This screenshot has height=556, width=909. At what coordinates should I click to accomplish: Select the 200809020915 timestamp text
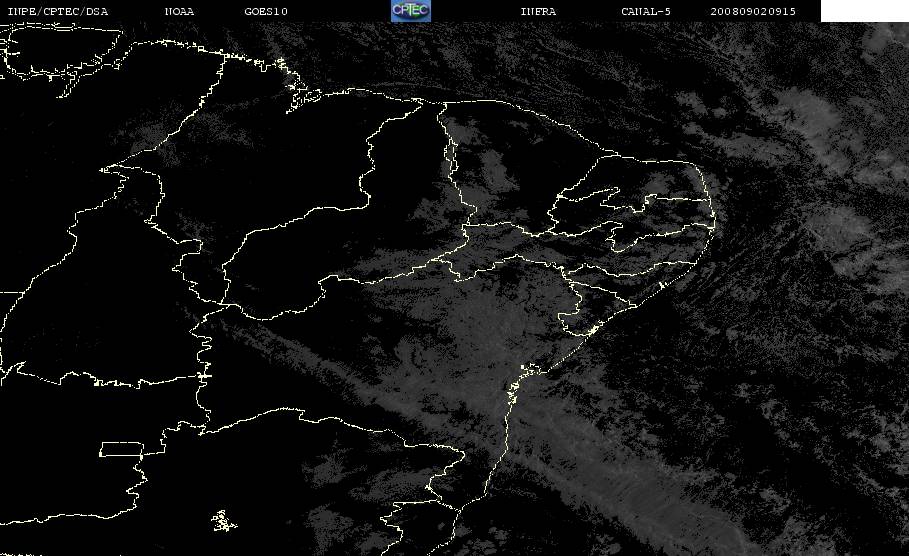[753, 12]
